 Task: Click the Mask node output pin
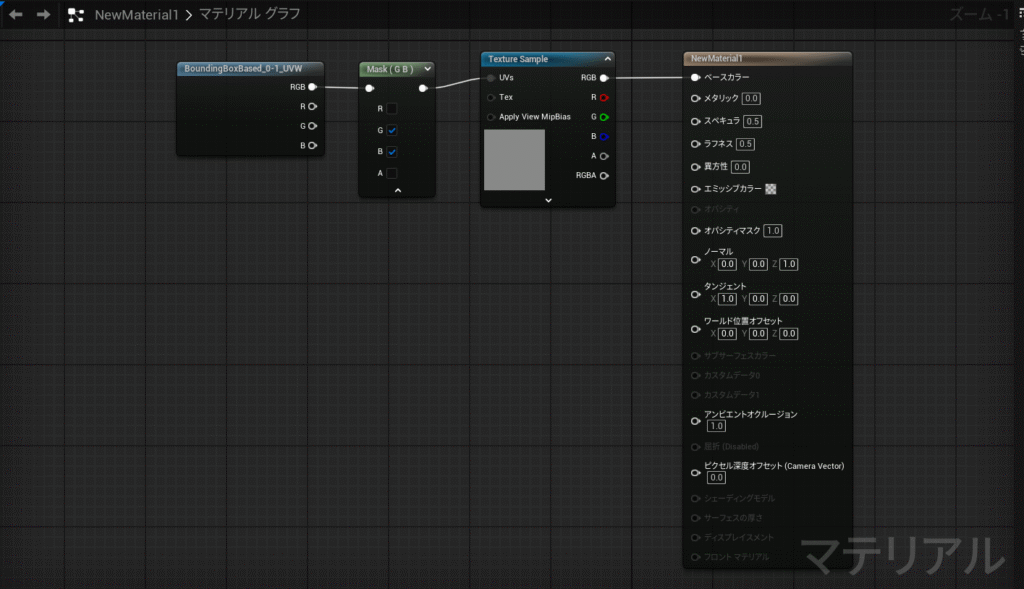423,88
